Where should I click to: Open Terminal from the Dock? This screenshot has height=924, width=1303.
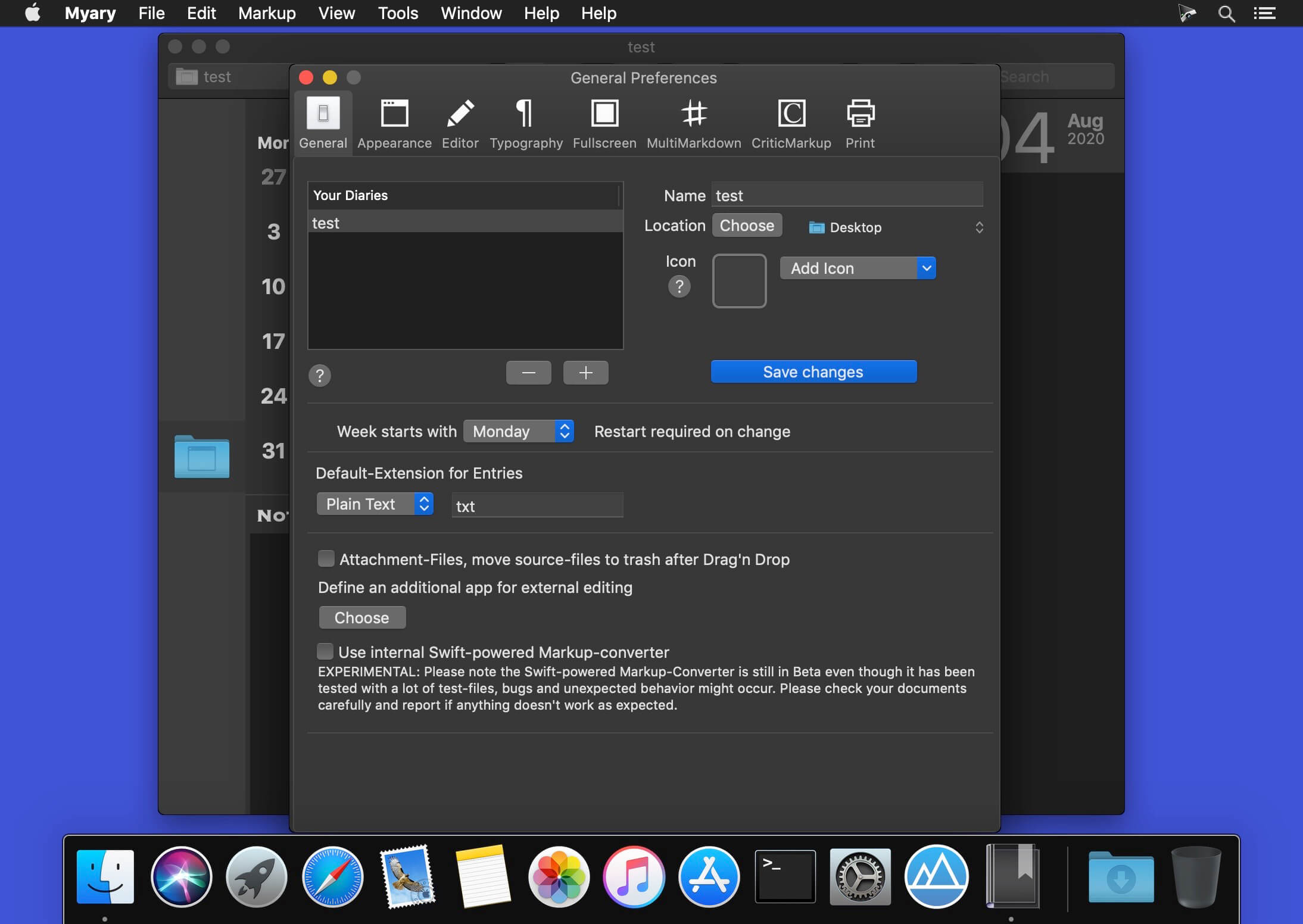[785, 877]
